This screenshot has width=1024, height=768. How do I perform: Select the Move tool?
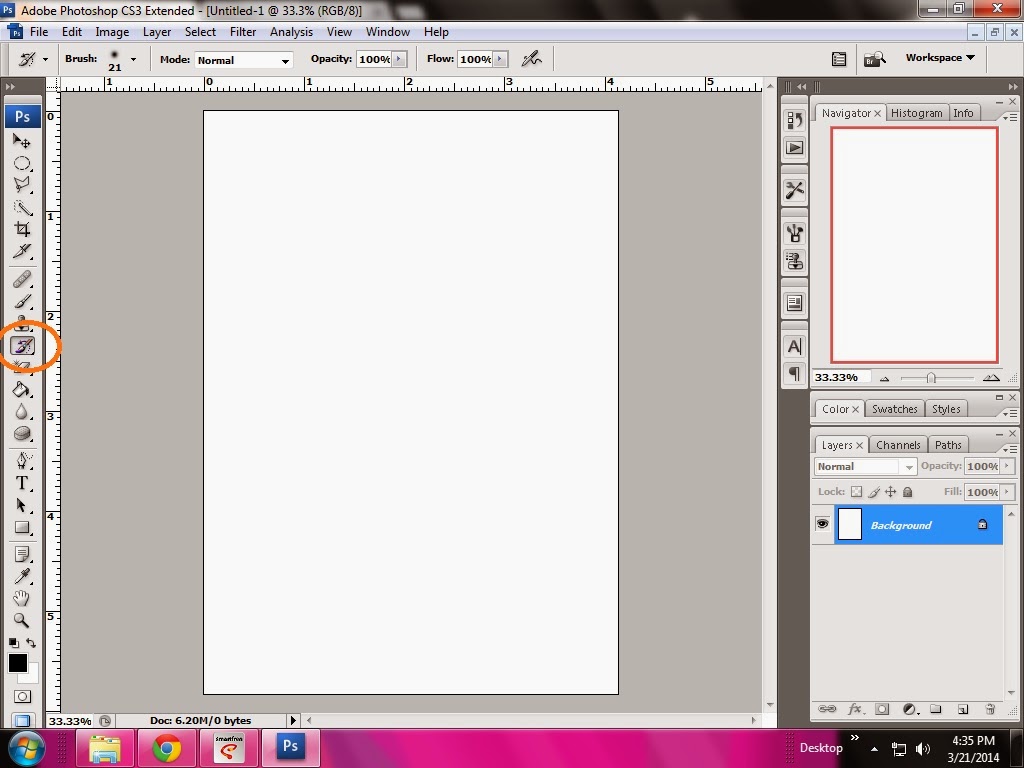pos(22,140)
